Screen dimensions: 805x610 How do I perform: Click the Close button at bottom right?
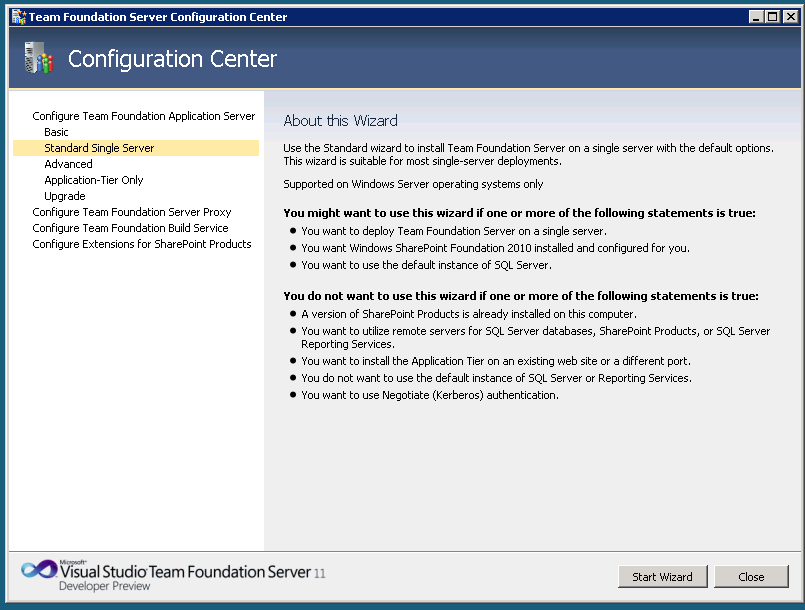tap(751, 577)
